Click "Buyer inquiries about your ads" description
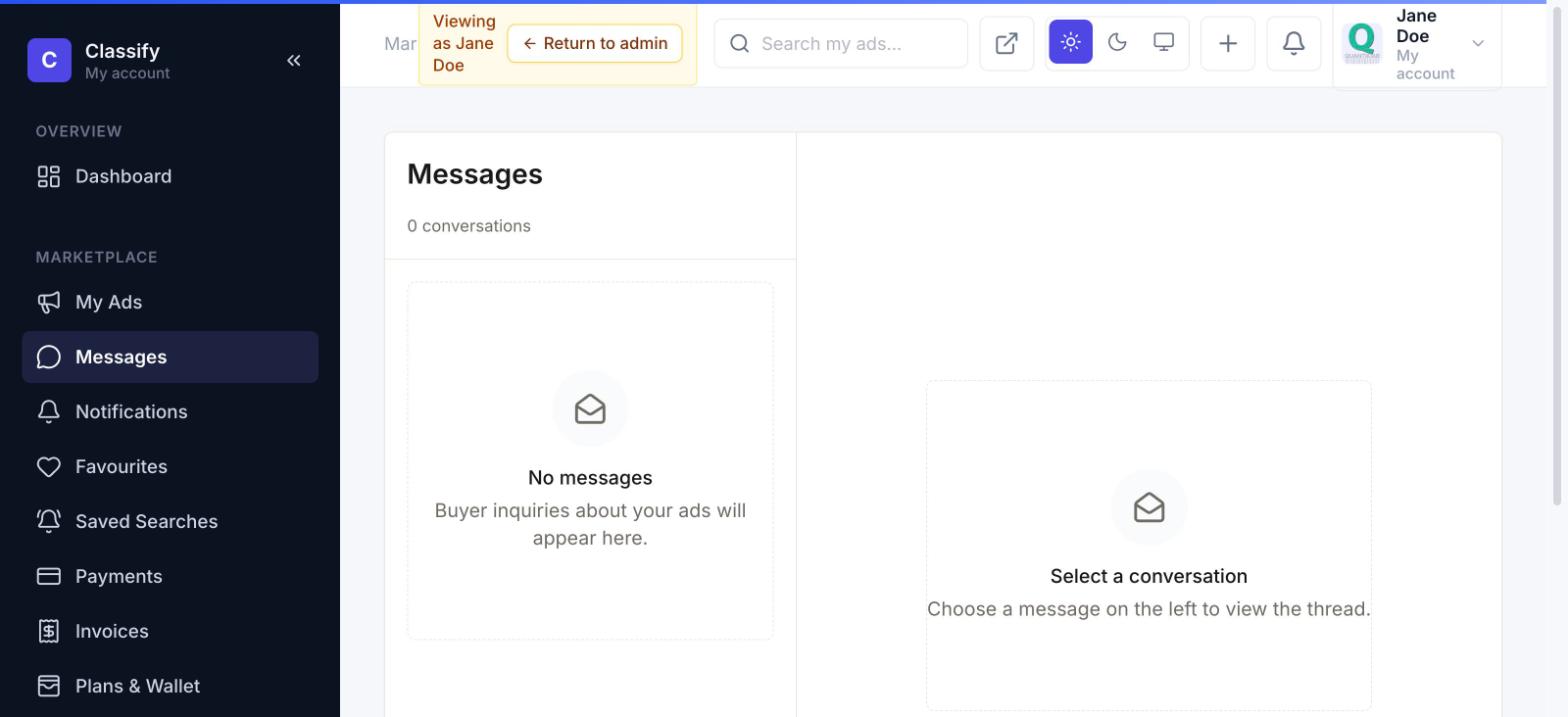The height and width of the screenshot is (717, 1568). 590,524
